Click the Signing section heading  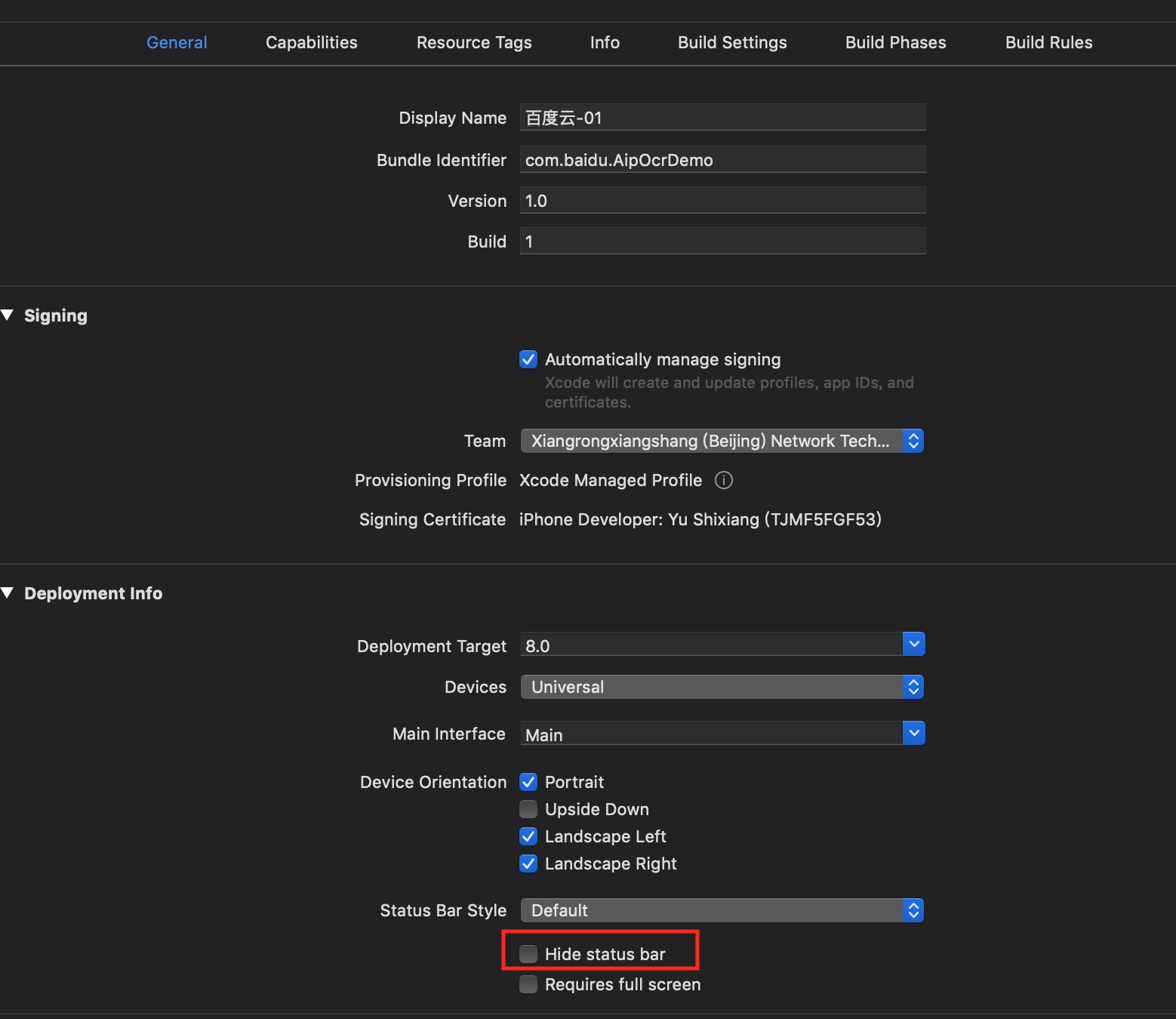tap(56, 316)
